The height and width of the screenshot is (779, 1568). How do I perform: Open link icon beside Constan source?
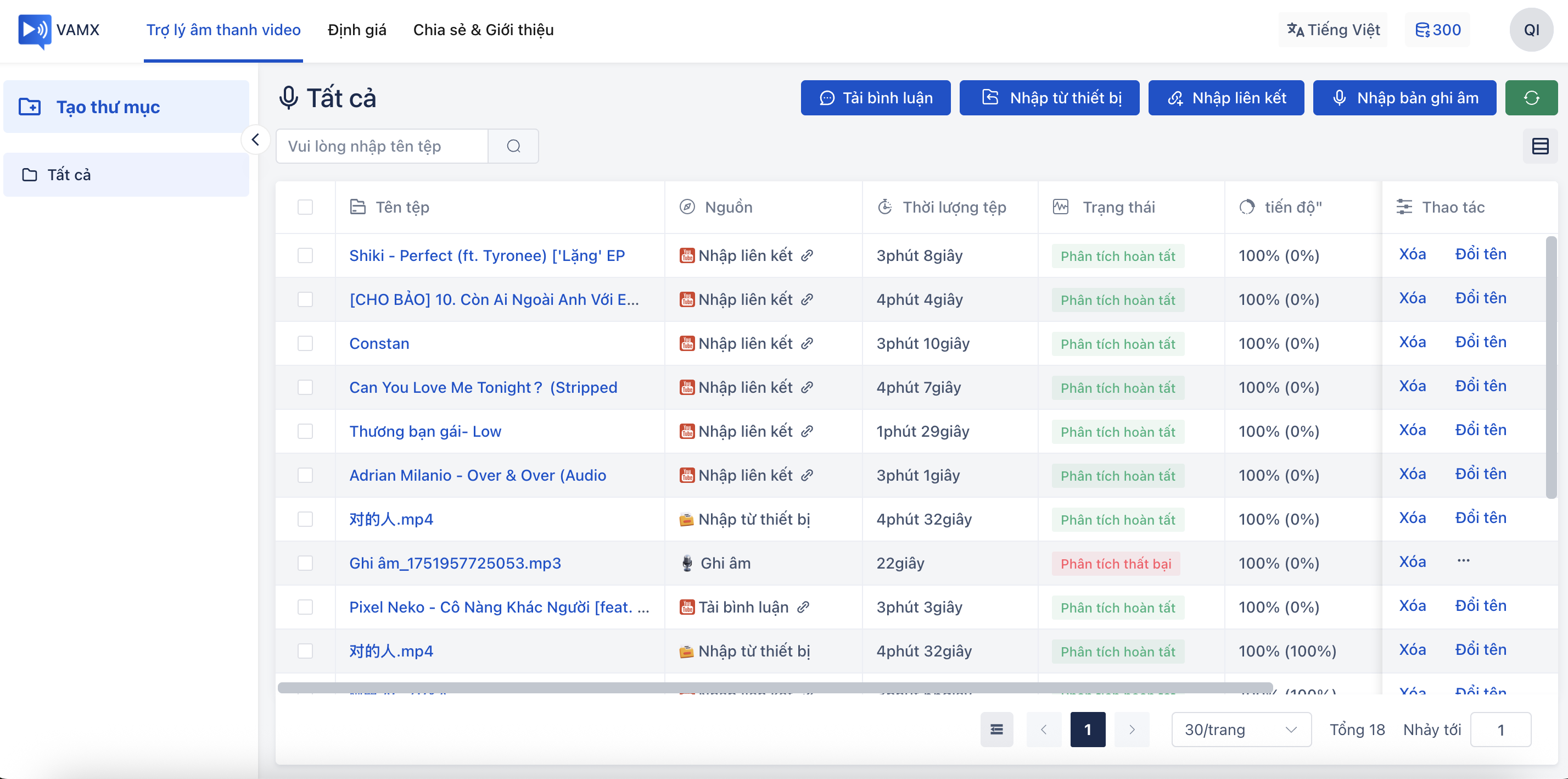click(807, 343)
